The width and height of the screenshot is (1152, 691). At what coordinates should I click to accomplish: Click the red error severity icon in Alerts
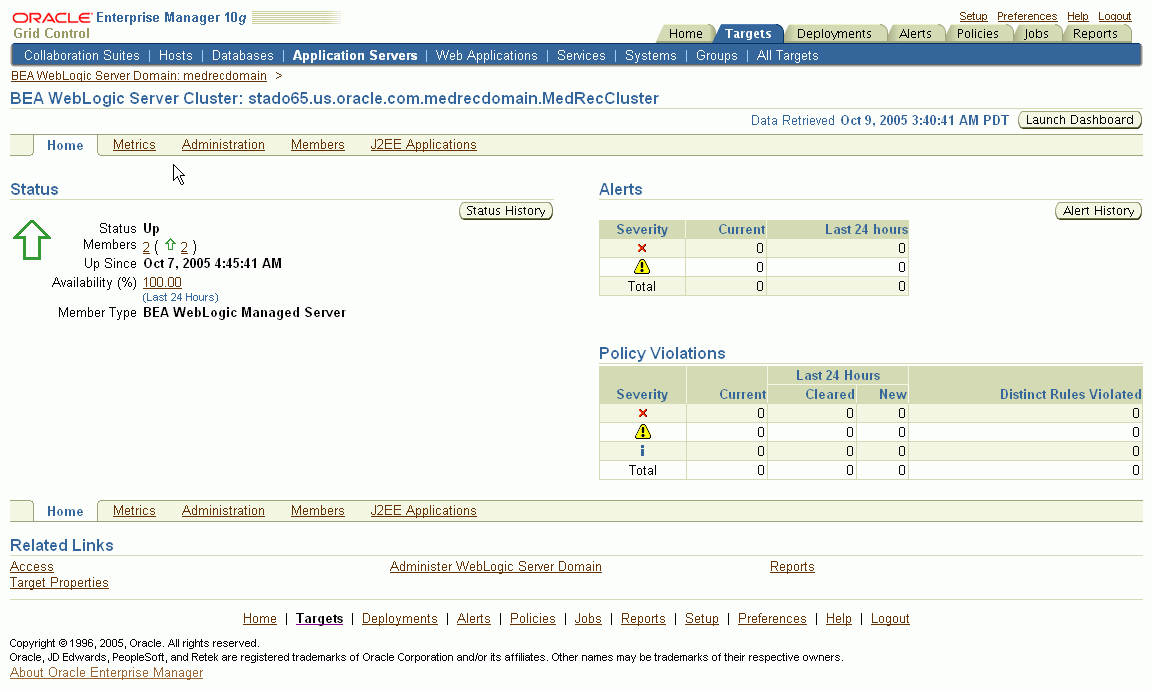(x=641, y=247)
